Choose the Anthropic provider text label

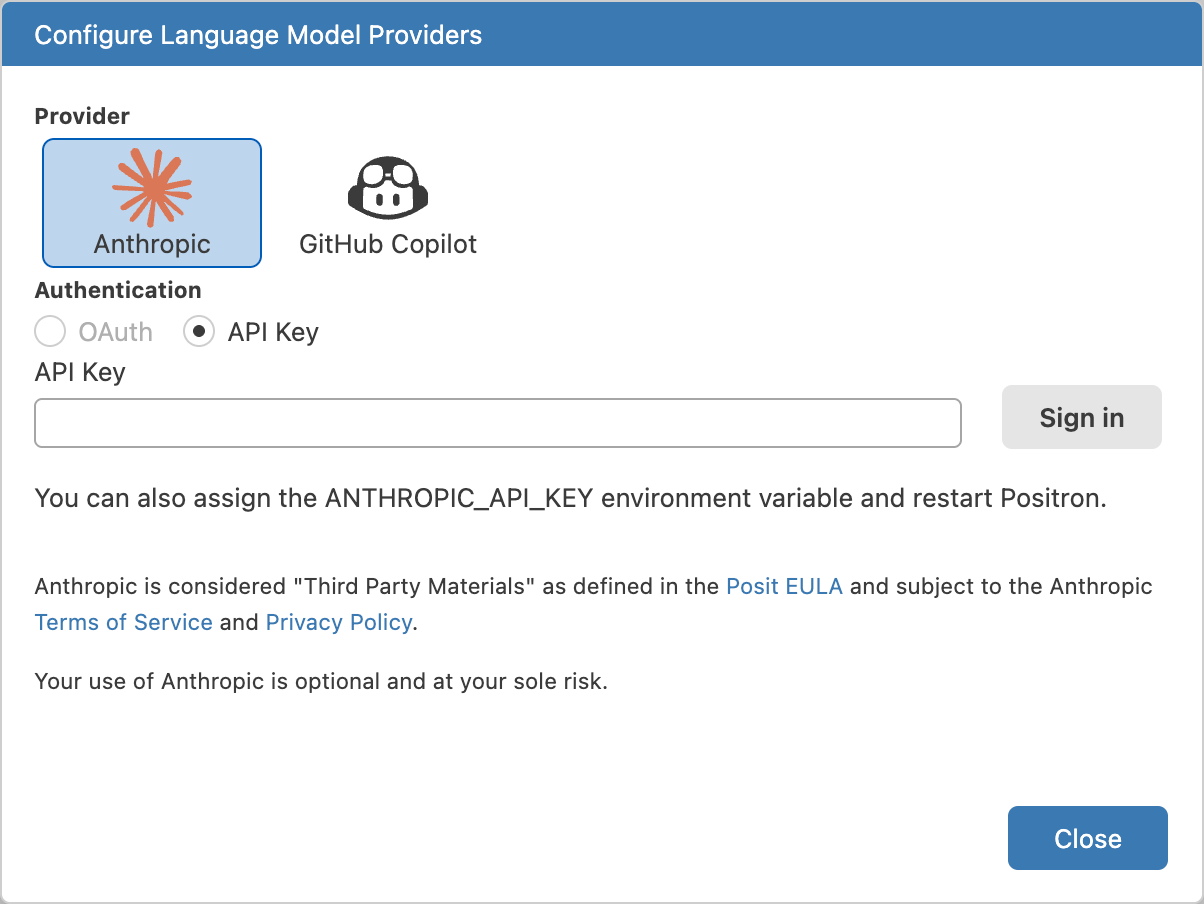pyautogui.click(x=152, y=244)
